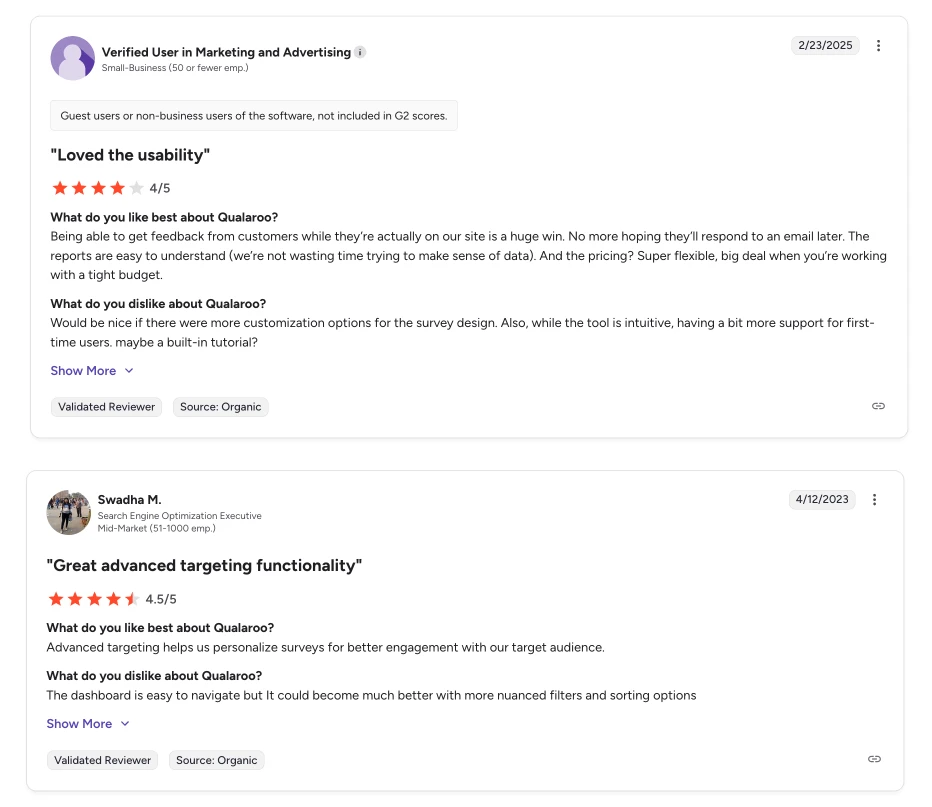Click the 4/12/2023 date label
932x807 pixels.
click(822, 499)
